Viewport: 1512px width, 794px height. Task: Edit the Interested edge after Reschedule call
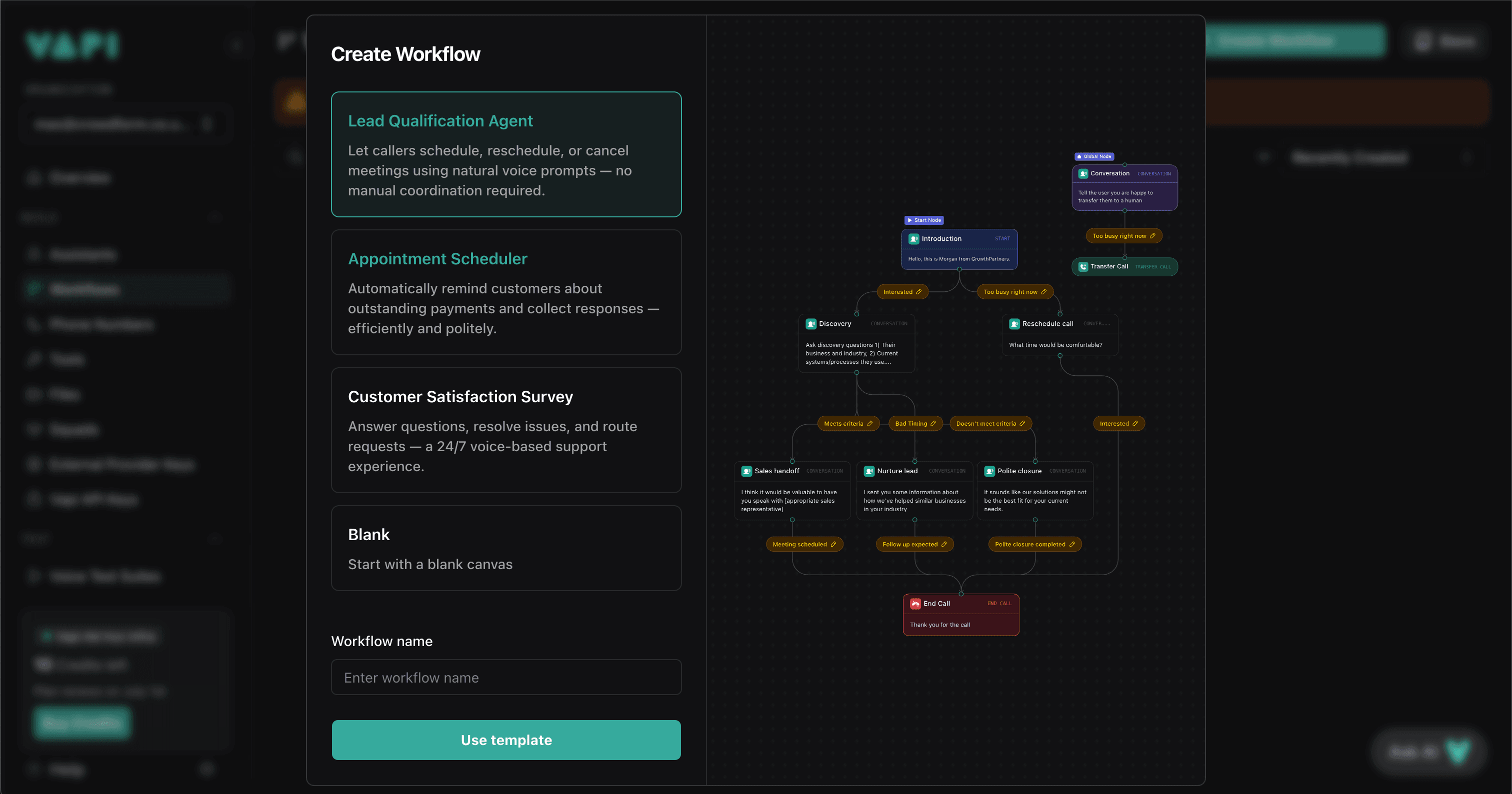(x=1135, y=423)
